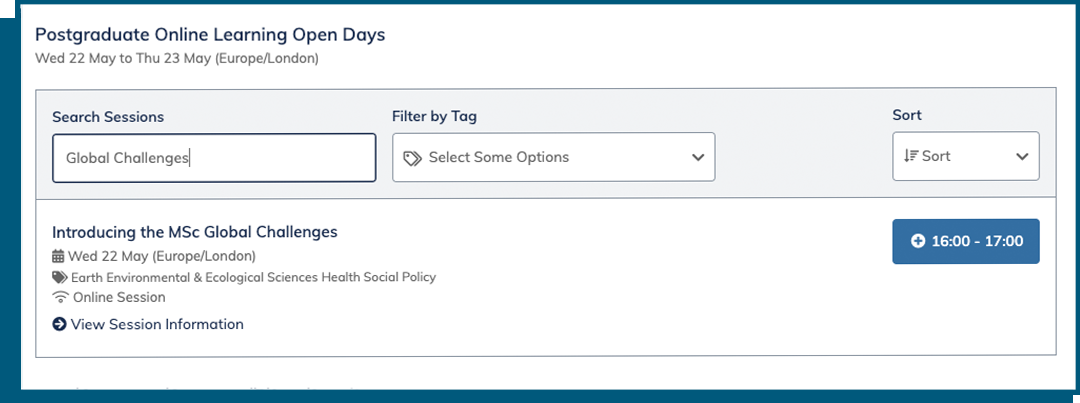The height and width of the screenshot is (403, 1080).
Task: Expand the Filter by Tag chevron arrow
Action: [697, 158]
